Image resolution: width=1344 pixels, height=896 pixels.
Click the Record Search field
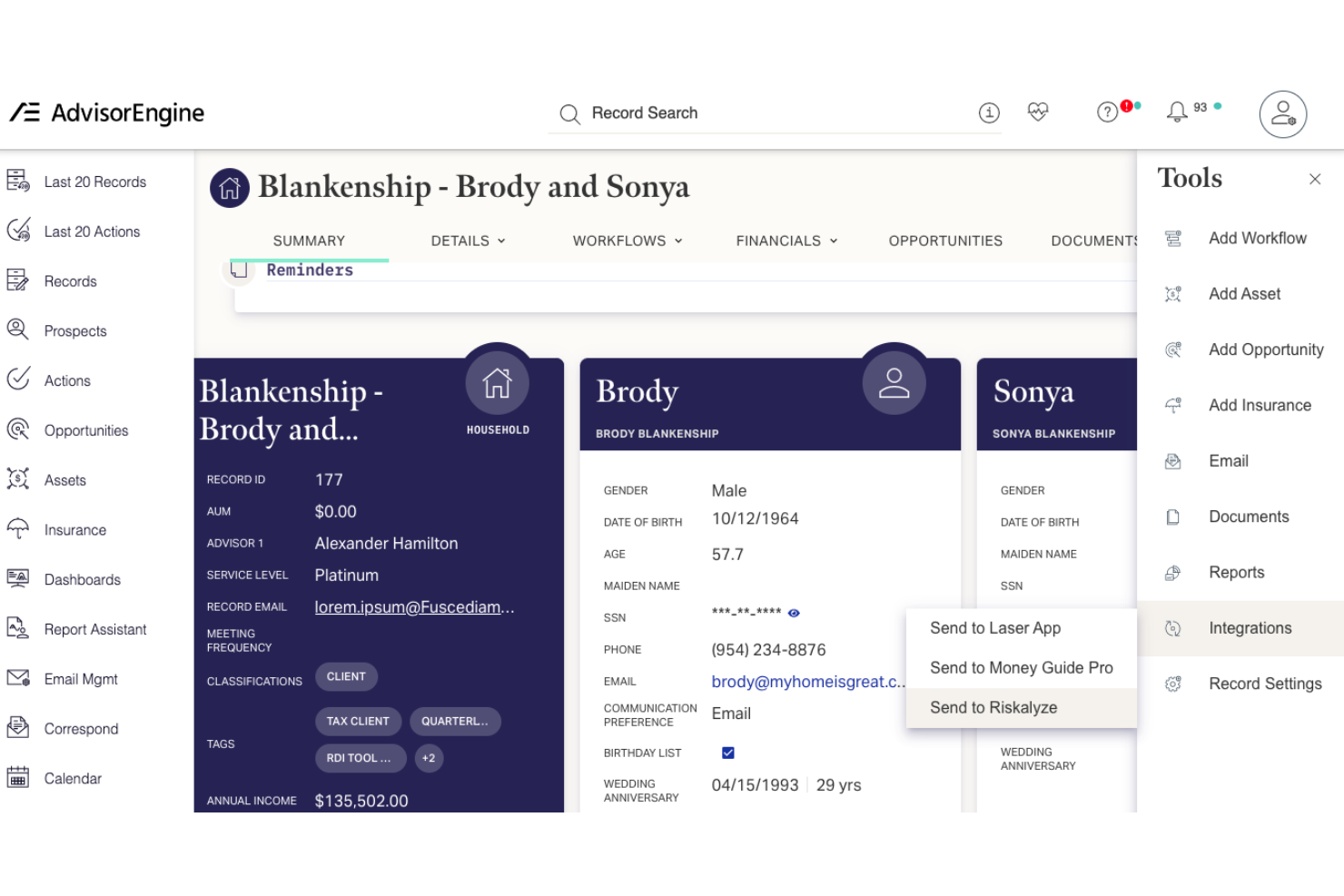pos(775,113)
